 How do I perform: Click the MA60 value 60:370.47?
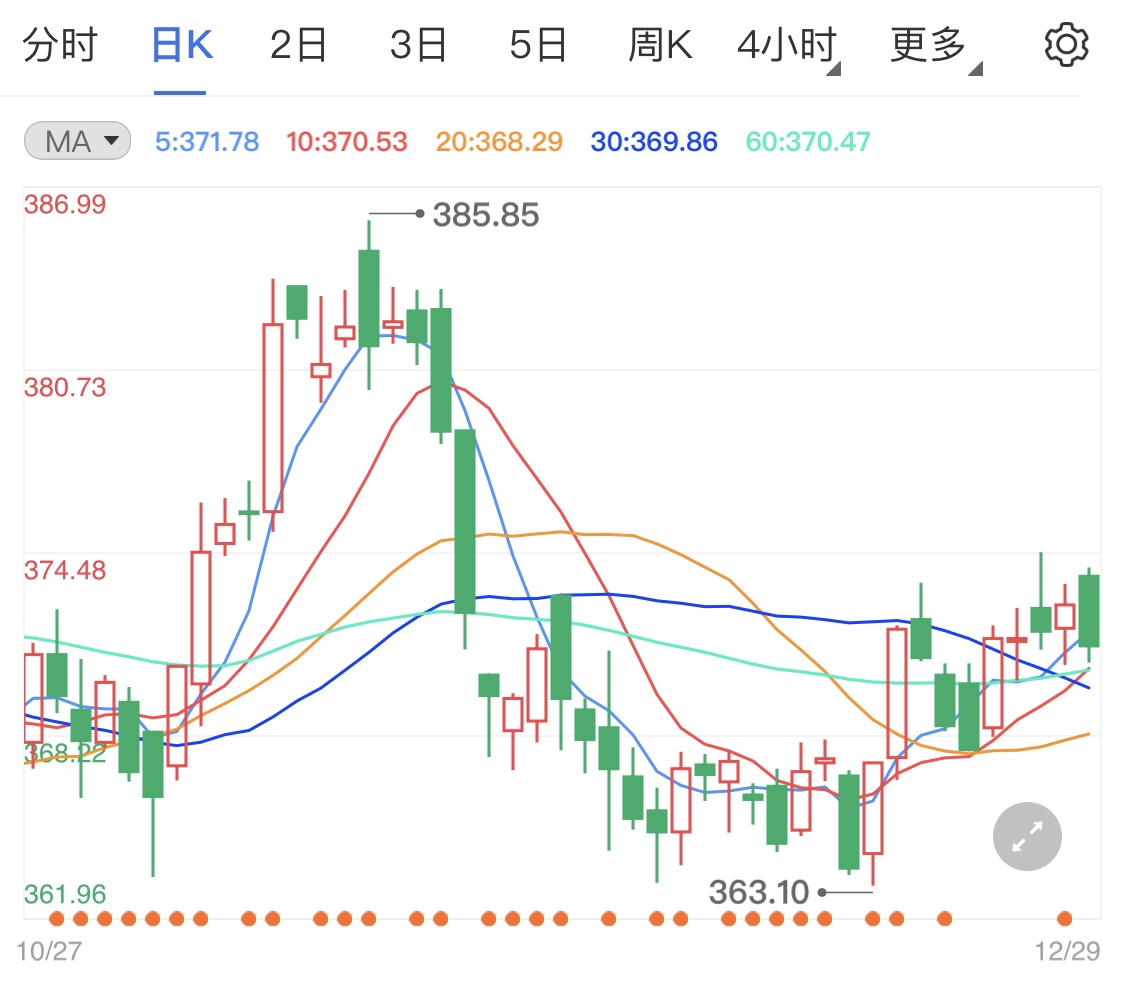coord(808,141)
